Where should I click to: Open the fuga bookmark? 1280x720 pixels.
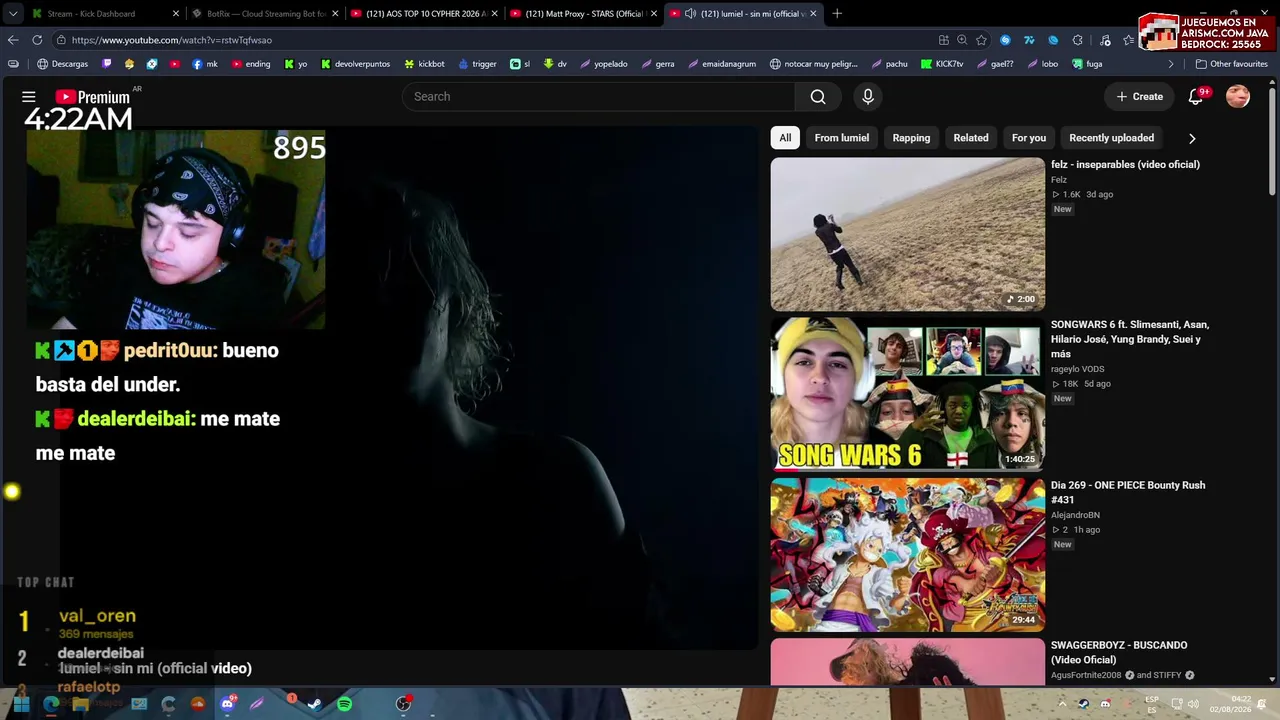1087,64
